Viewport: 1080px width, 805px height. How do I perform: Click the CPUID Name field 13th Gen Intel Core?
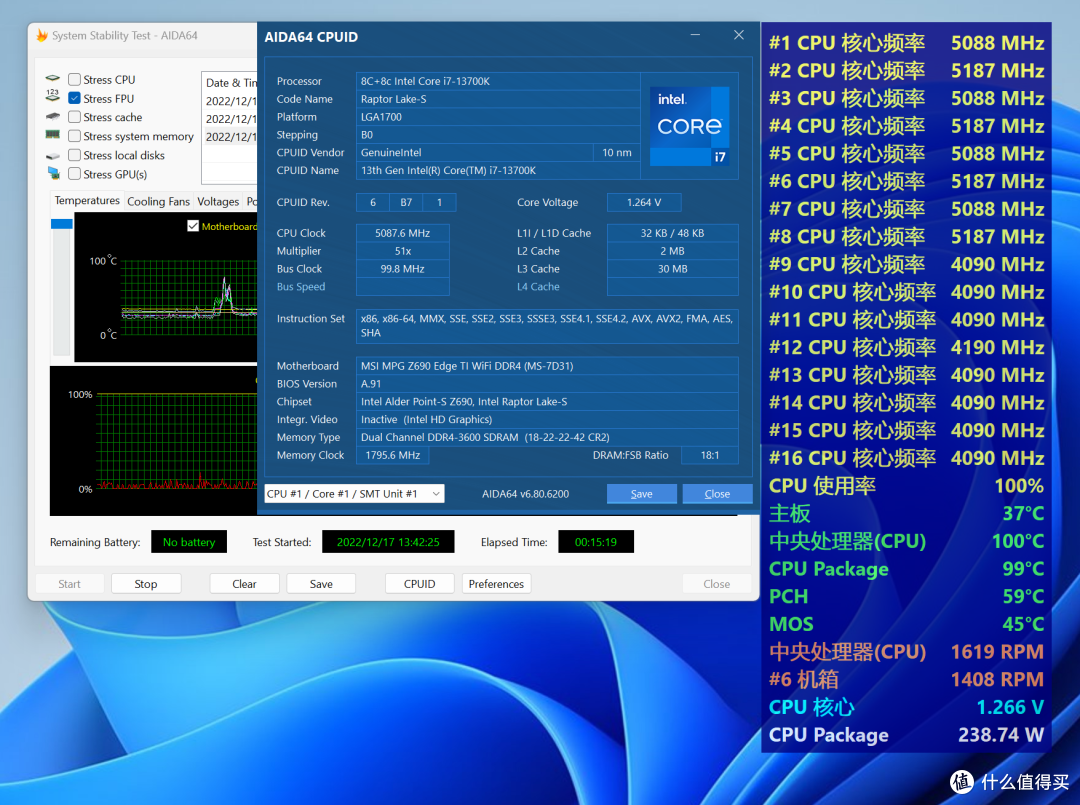pos(498,170)
